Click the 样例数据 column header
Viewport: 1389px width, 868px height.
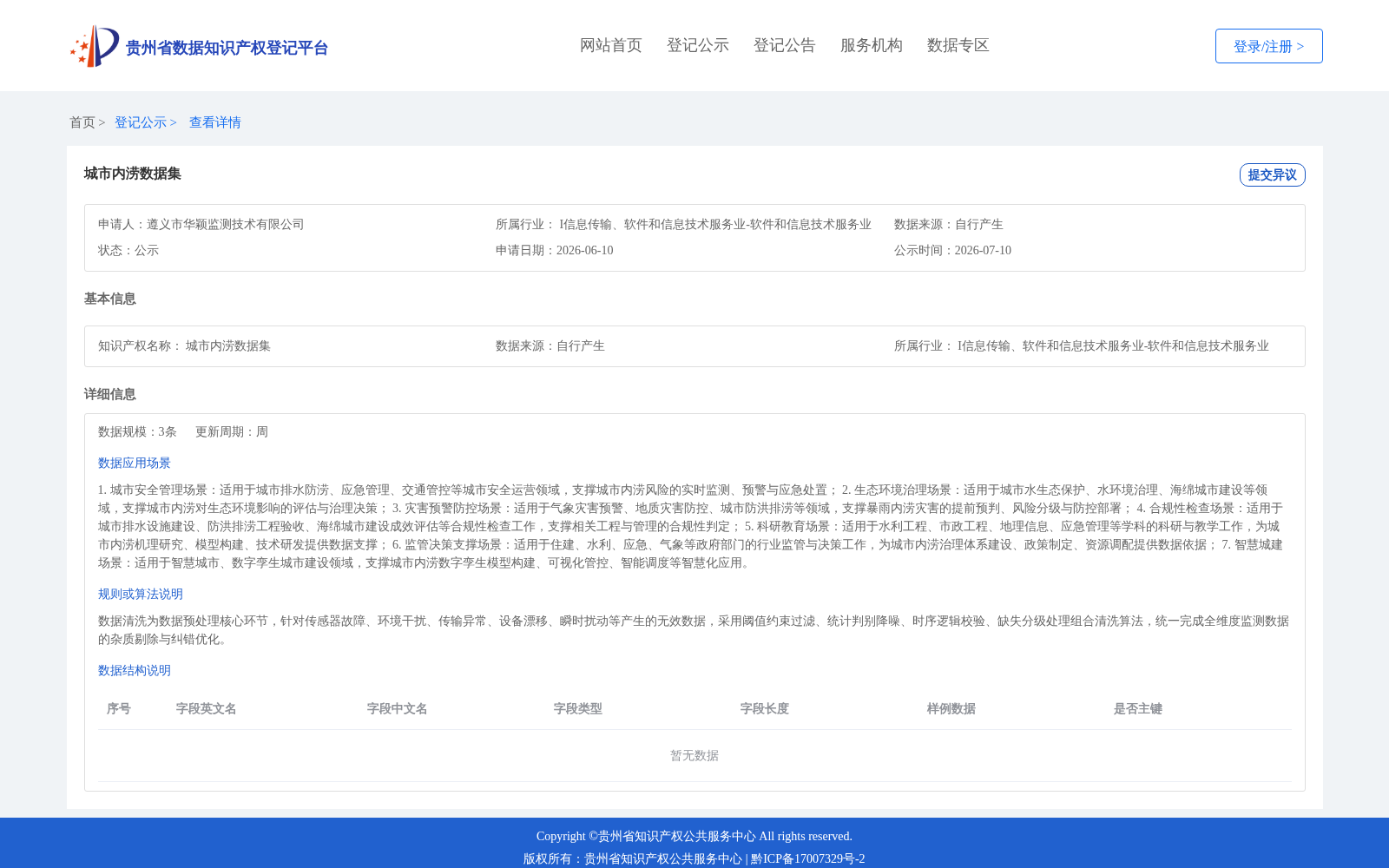click(951, 708)
